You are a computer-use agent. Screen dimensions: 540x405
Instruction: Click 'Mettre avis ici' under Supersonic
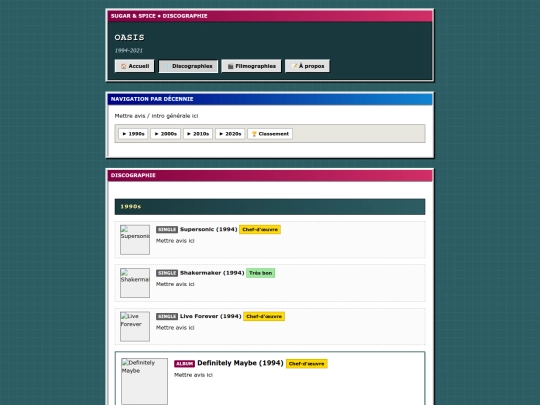(x=175, y=241)
